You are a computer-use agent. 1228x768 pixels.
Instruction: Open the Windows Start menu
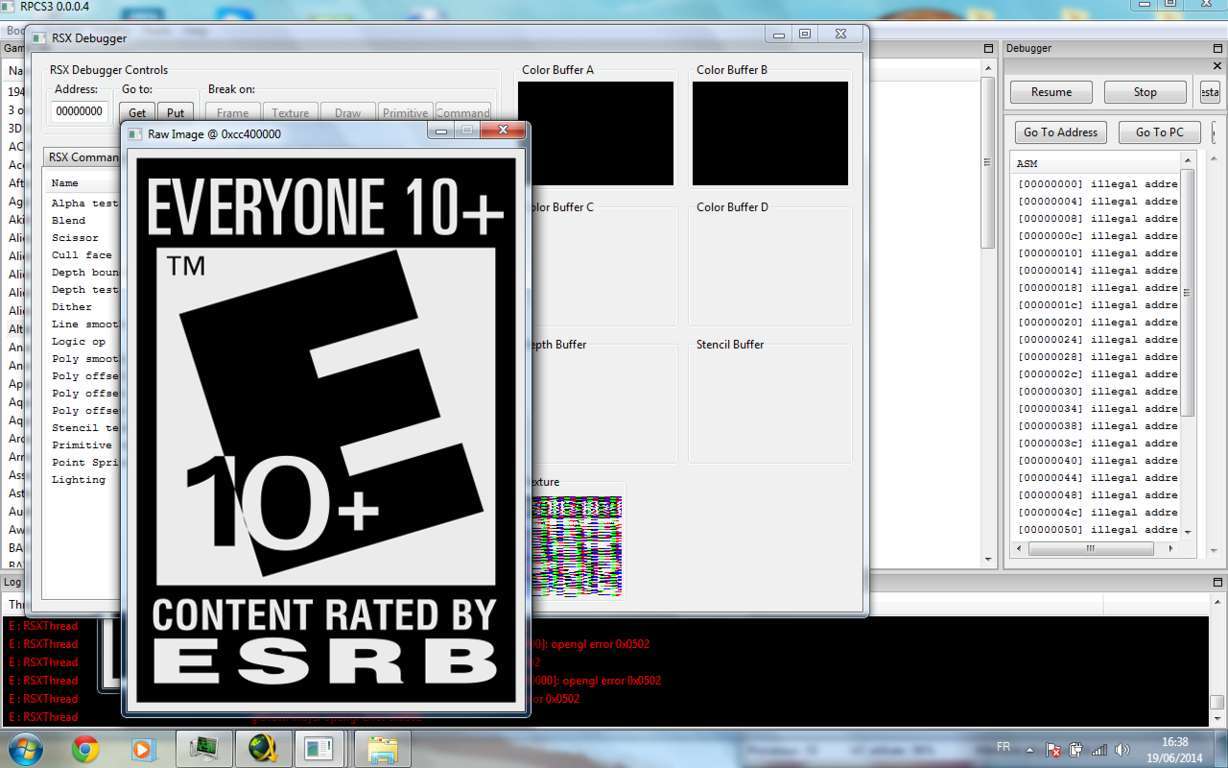click(x=25, y=748)
